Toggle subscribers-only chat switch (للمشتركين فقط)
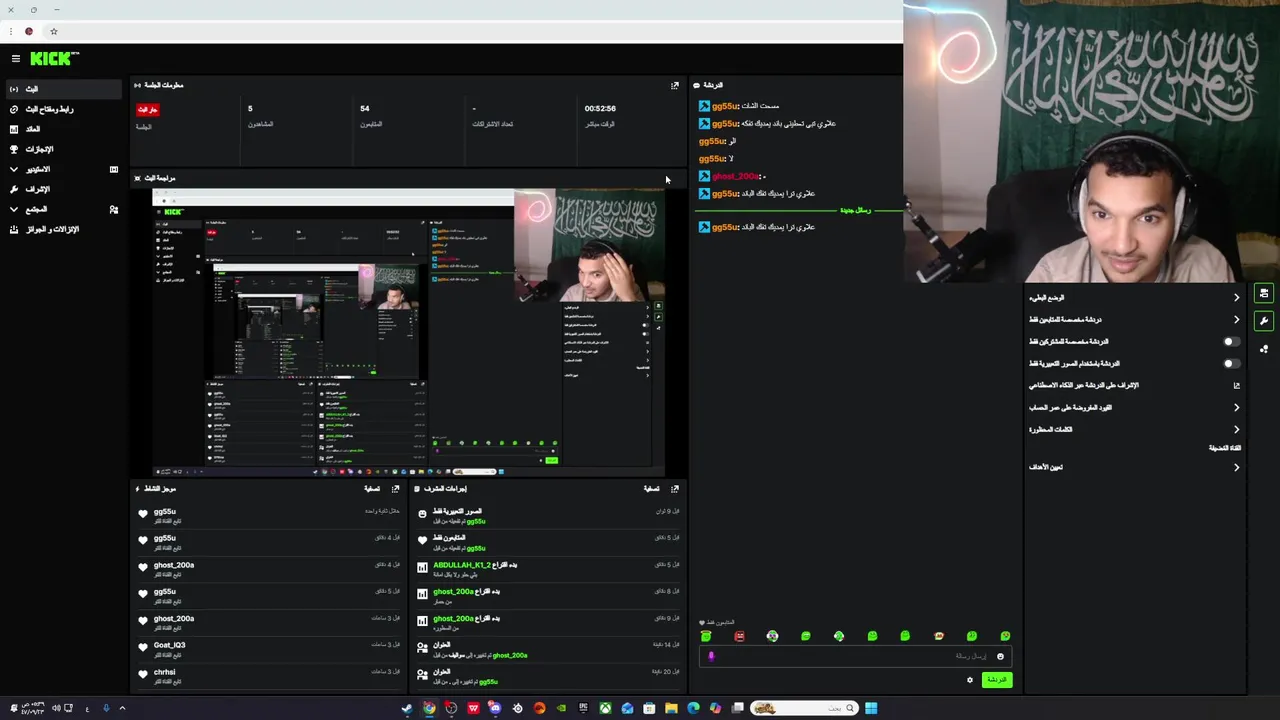This screenshot has height=720, width=1280. (1231, 342)
